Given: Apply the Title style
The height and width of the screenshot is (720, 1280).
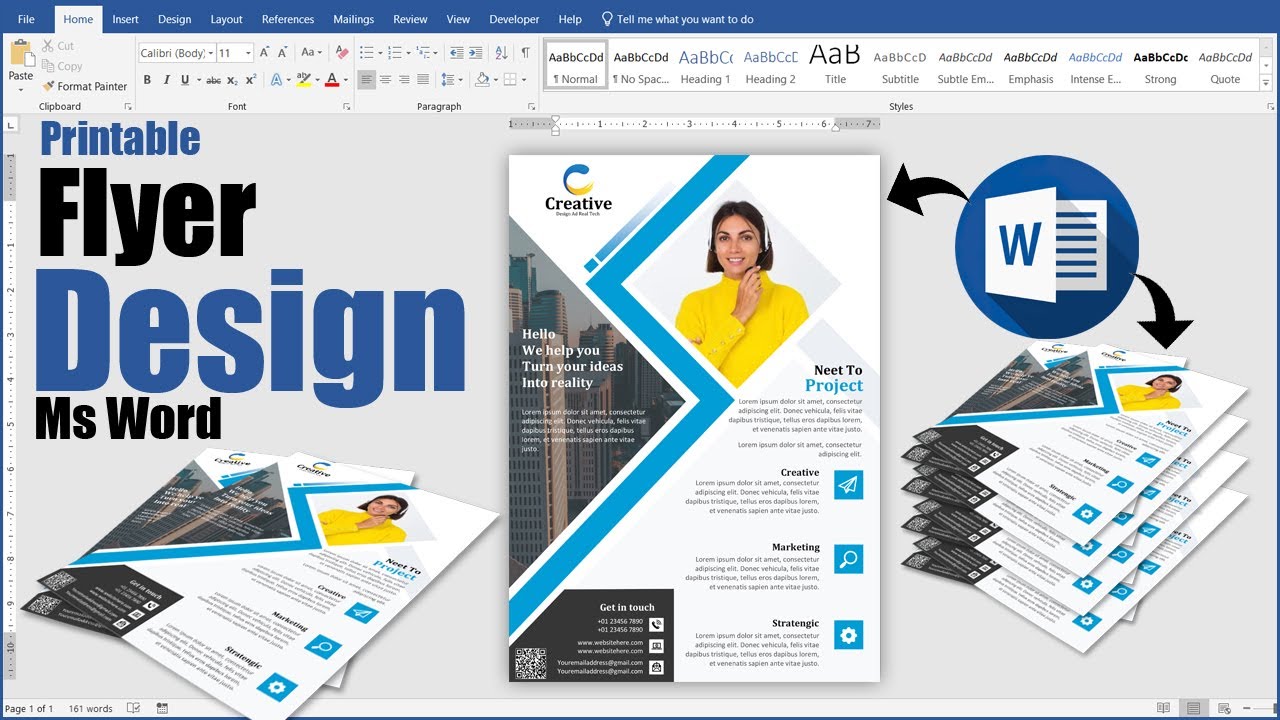Looking at the screenshot, I should point(835,66).
